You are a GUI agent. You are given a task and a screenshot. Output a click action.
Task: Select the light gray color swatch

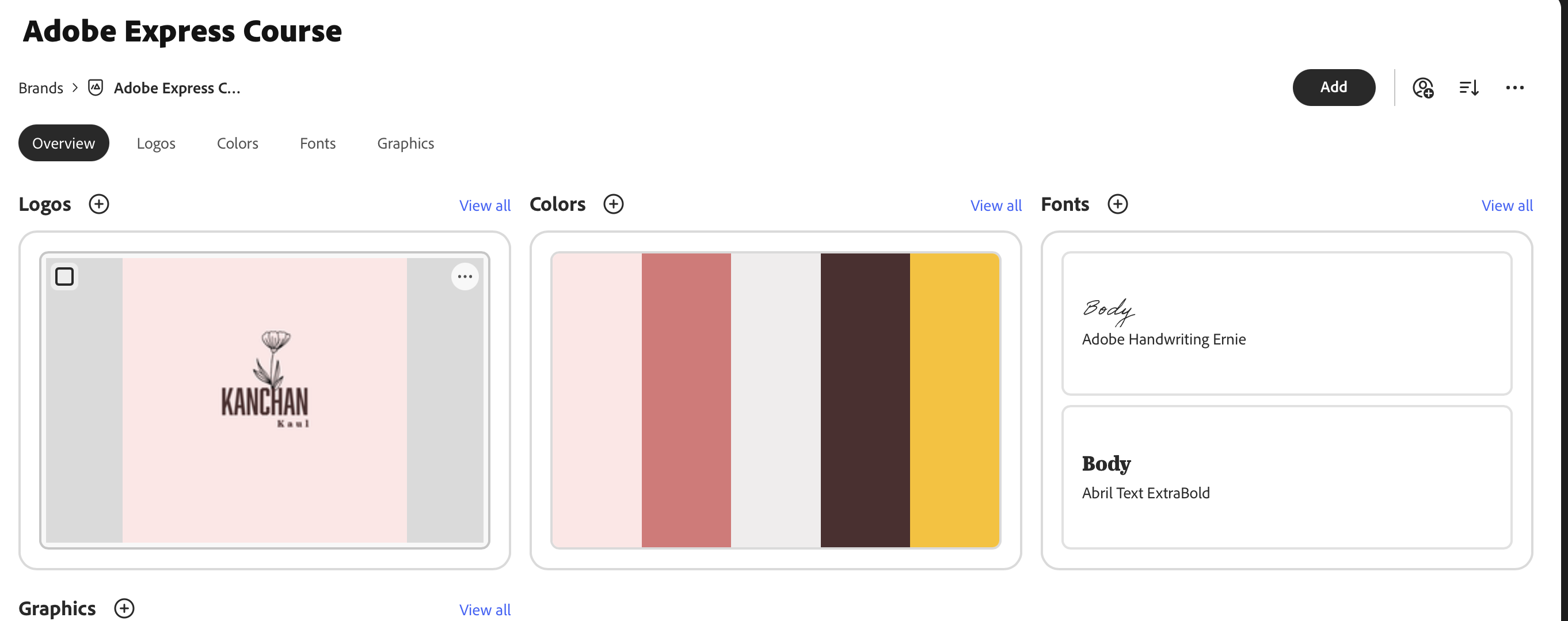tap(775, 400)
